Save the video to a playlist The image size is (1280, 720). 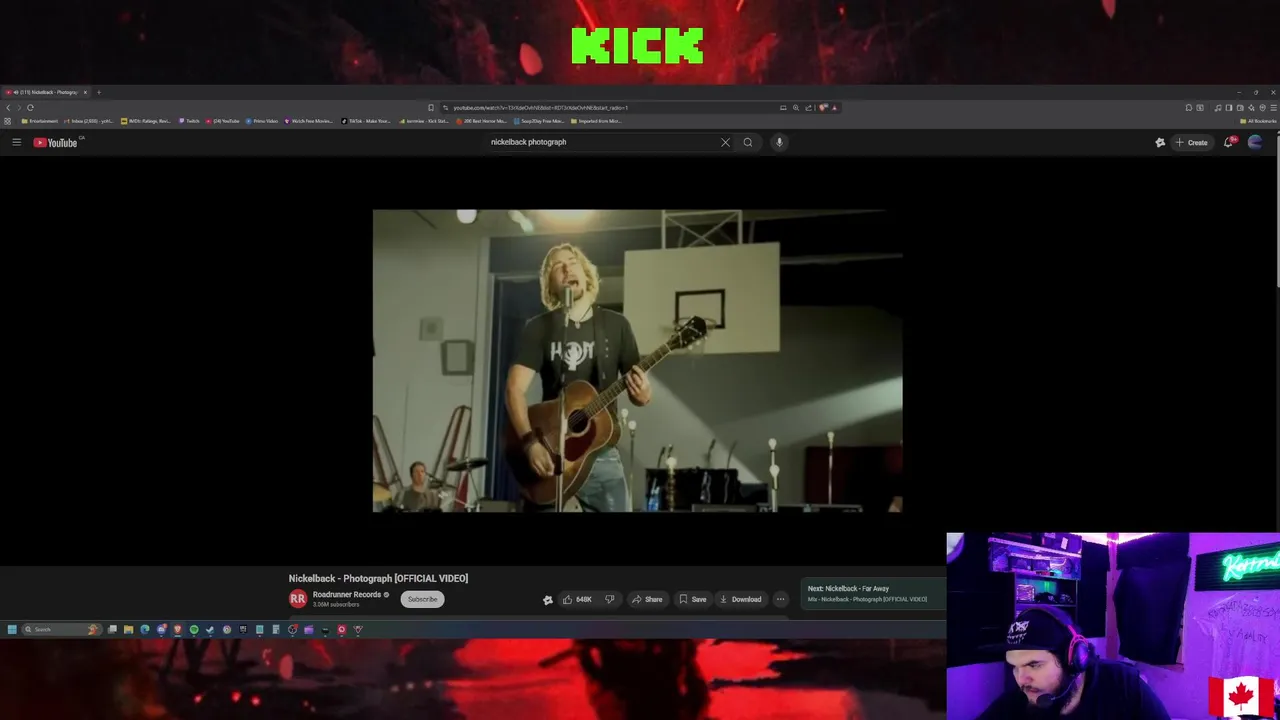pos(692,599)
